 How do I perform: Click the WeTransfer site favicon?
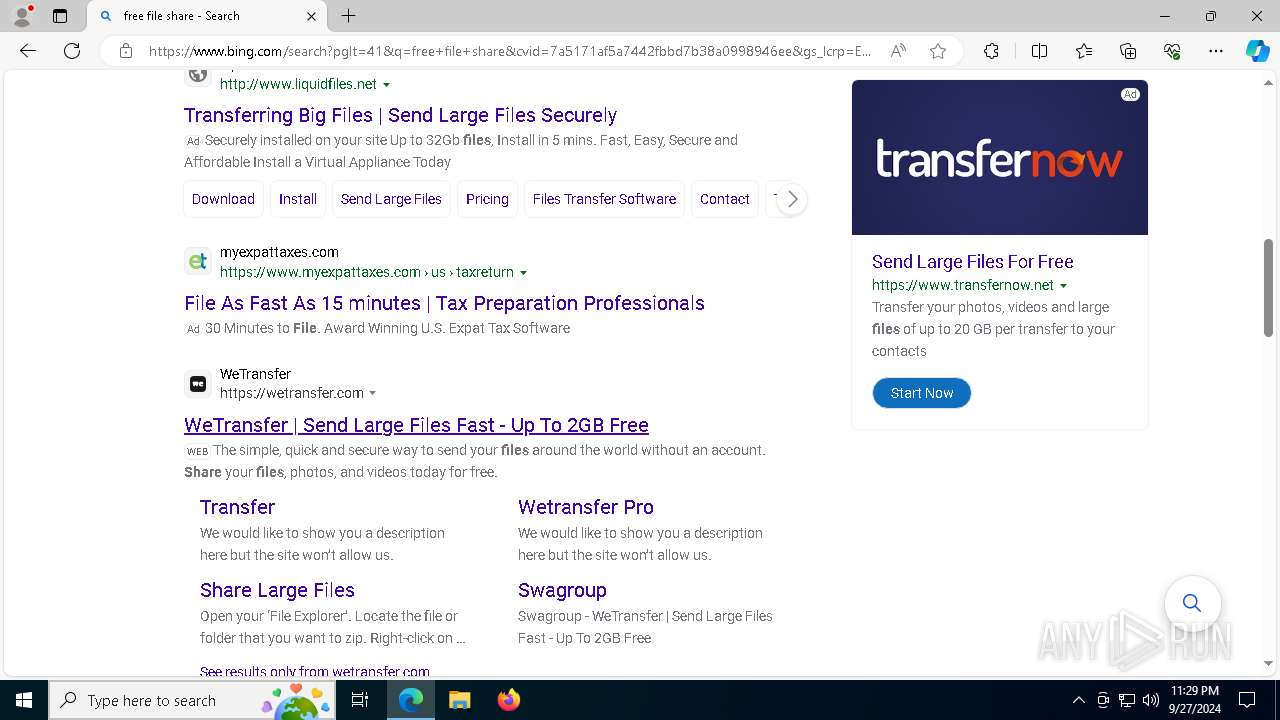198,384
